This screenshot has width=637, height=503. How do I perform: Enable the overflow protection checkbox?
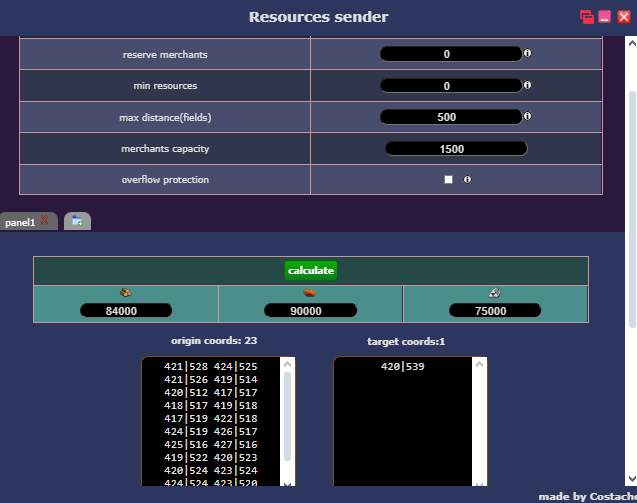[448, 180]
